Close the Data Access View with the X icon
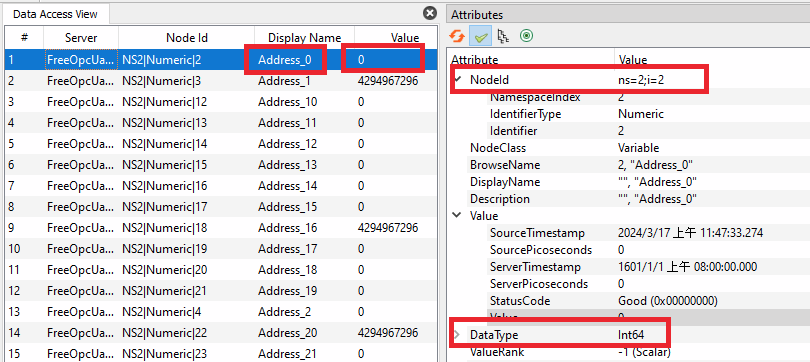810x362 pixels. [430, 13]
